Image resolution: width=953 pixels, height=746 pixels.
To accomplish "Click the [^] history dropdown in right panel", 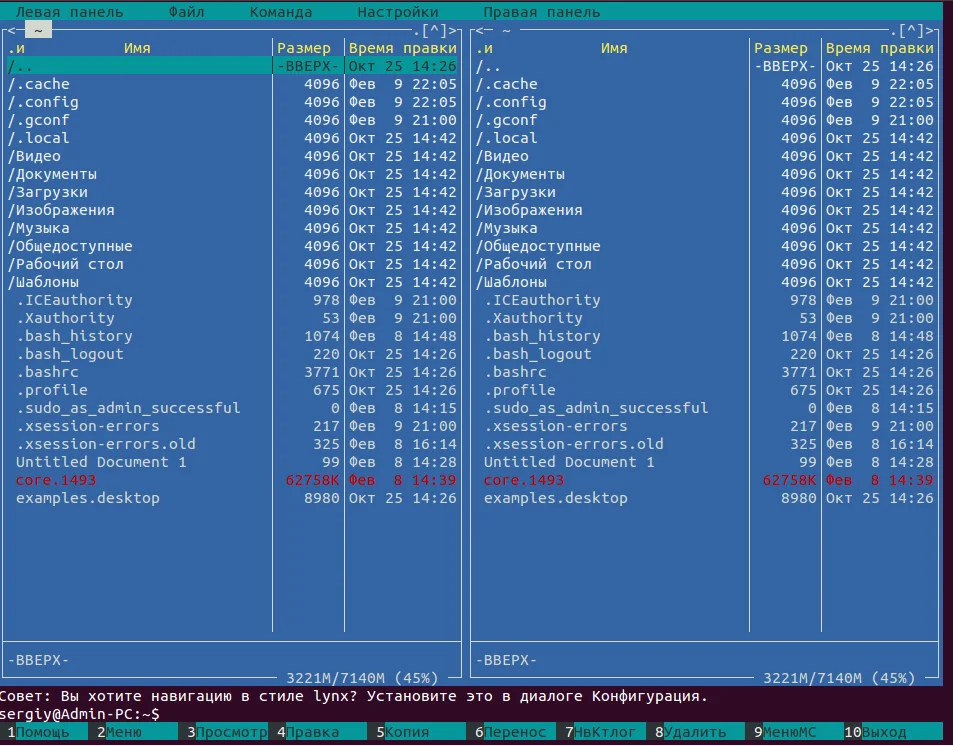I will point(911,31).
